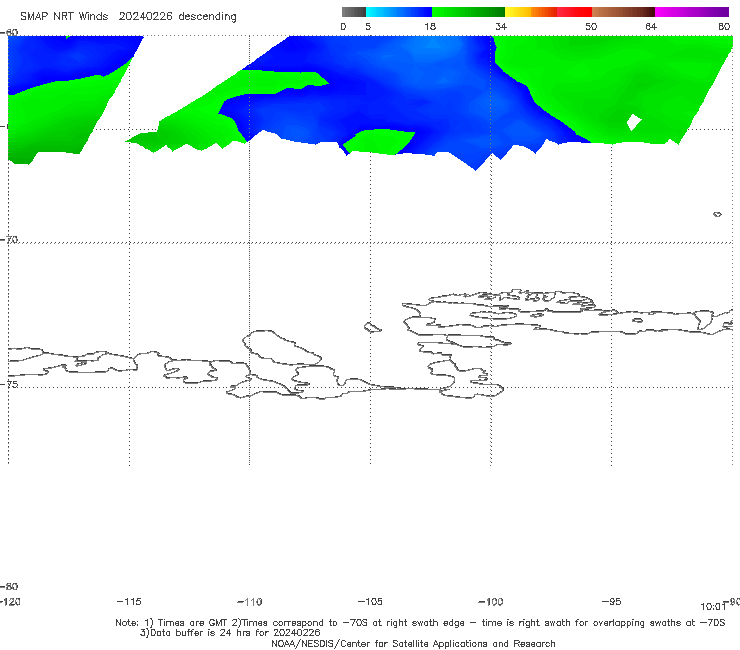Click the tiny island outline at far right

(x=717, y=214)
